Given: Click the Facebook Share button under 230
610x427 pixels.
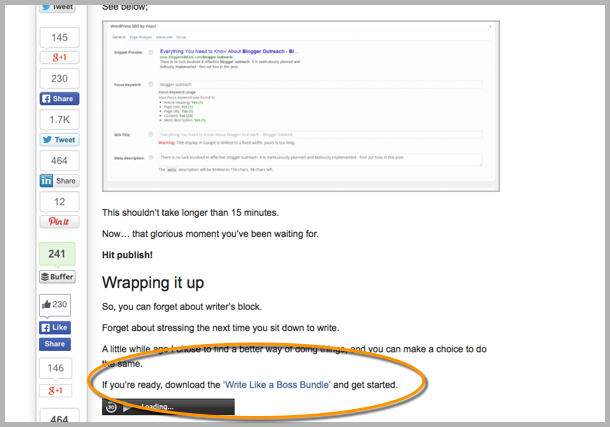Looking at the screenshot, I should pos(60,99).
